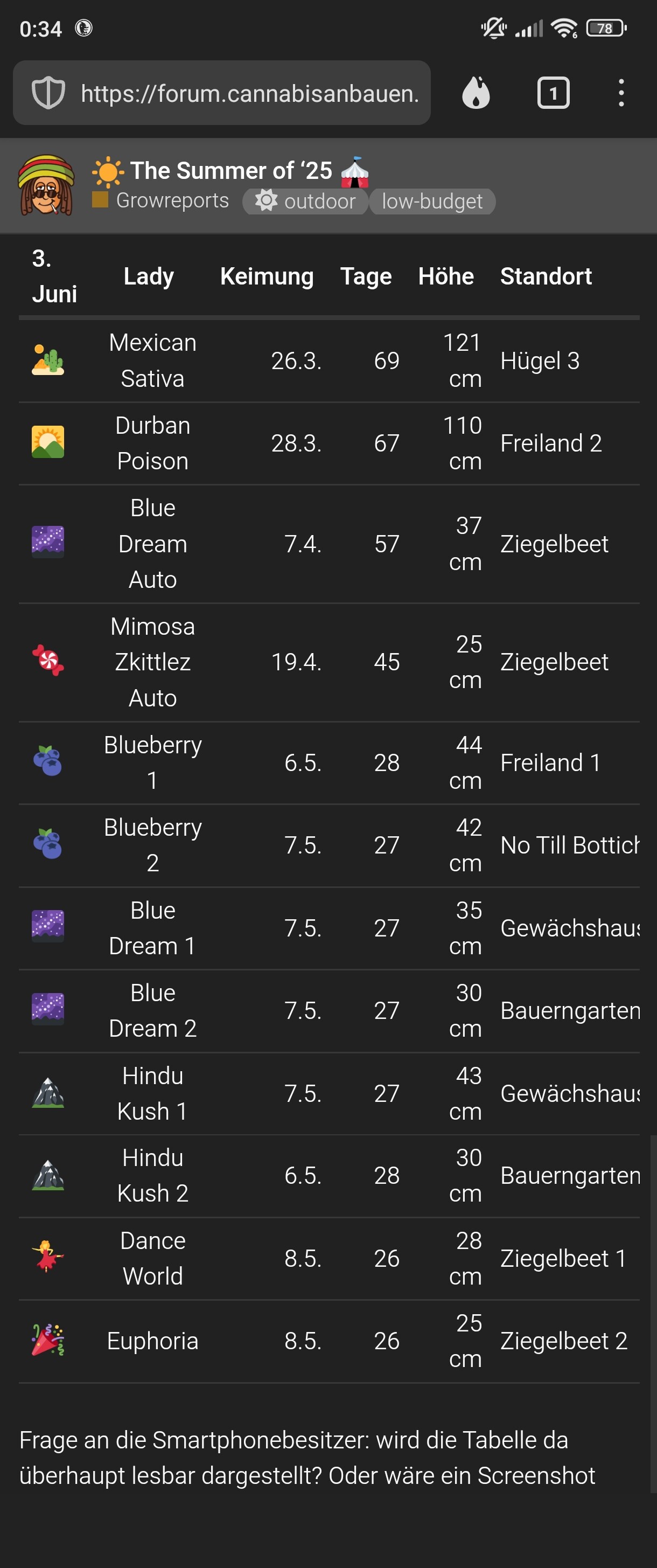
Task: Tap the candy emoji beside Mimosa Zkittlez
Action: (x=48, y=661)
